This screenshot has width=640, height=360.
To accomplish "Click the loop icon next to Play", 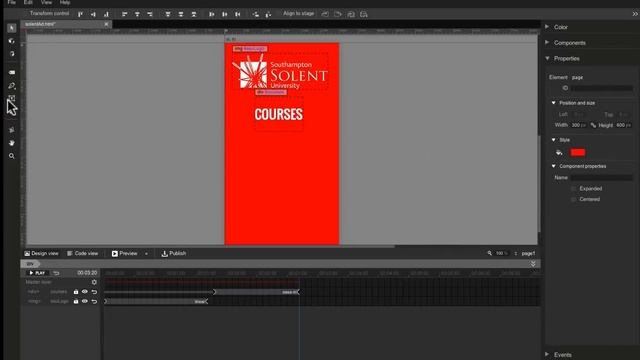I will [x=57, y=273].
